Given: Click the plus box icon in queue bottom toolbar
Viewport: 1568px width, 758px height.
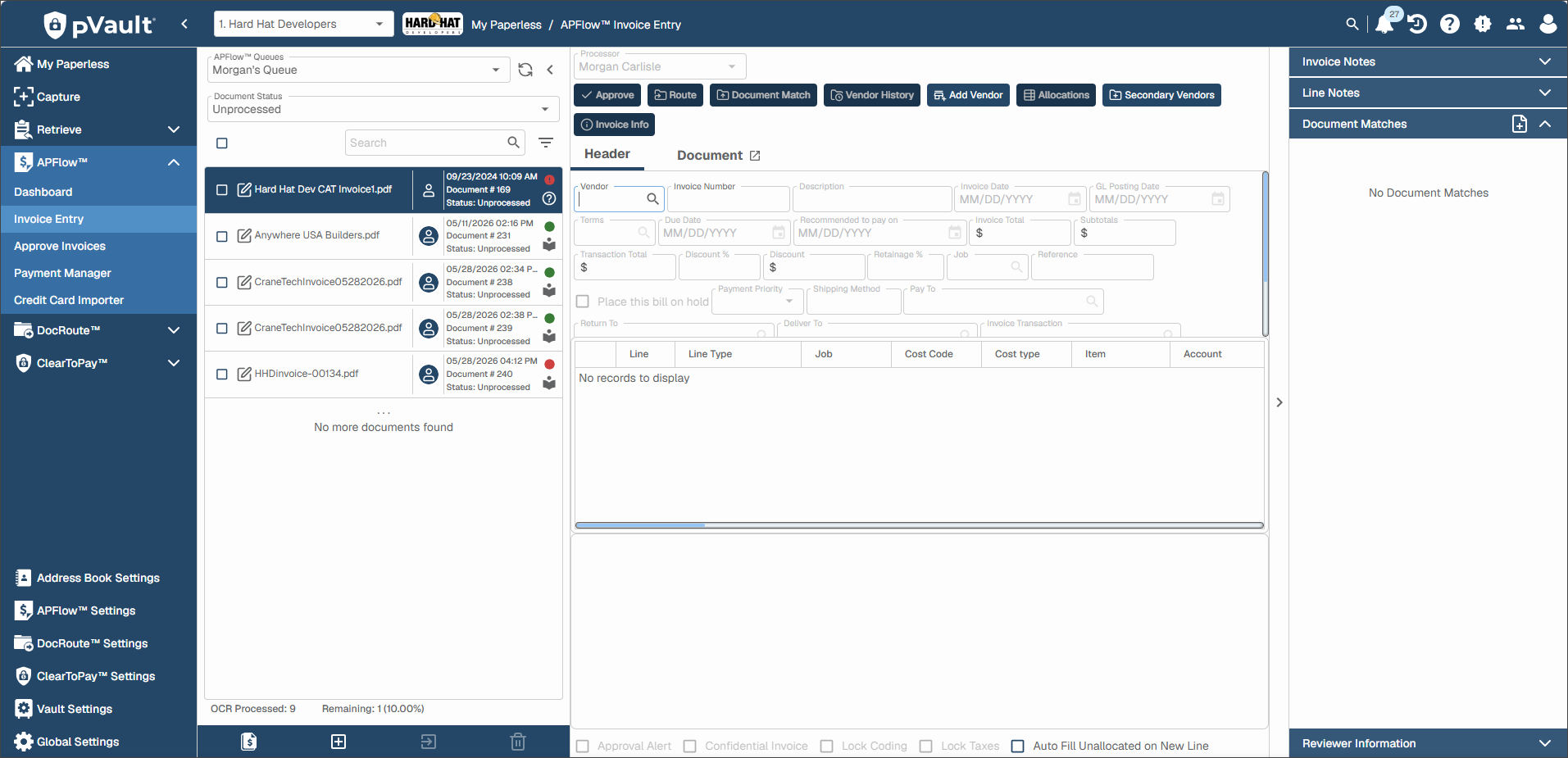Looking at the screenshot, I should (339, 742).
